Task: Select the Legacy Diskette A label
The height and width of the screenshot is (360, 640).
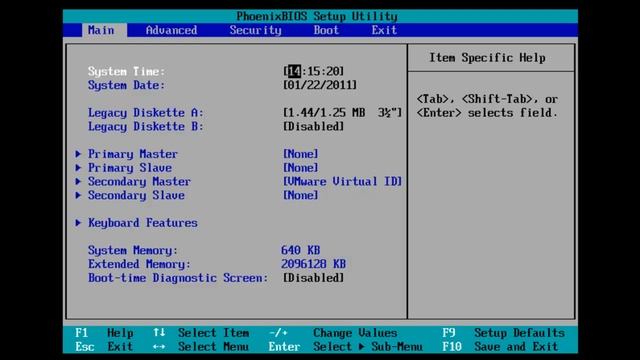Action: [x=146, y=113]
